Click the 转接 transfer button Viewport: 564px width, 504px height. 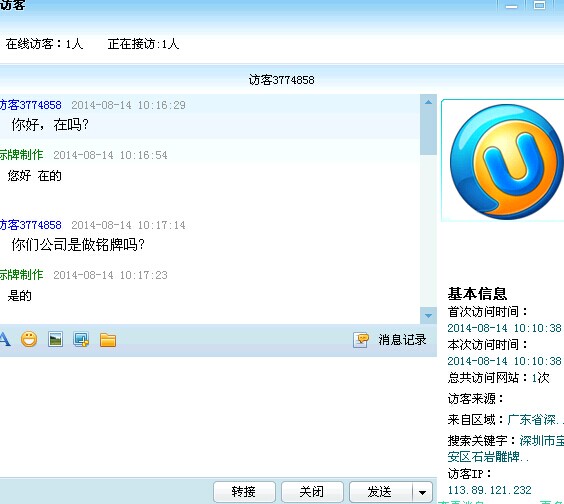point(244,491)
